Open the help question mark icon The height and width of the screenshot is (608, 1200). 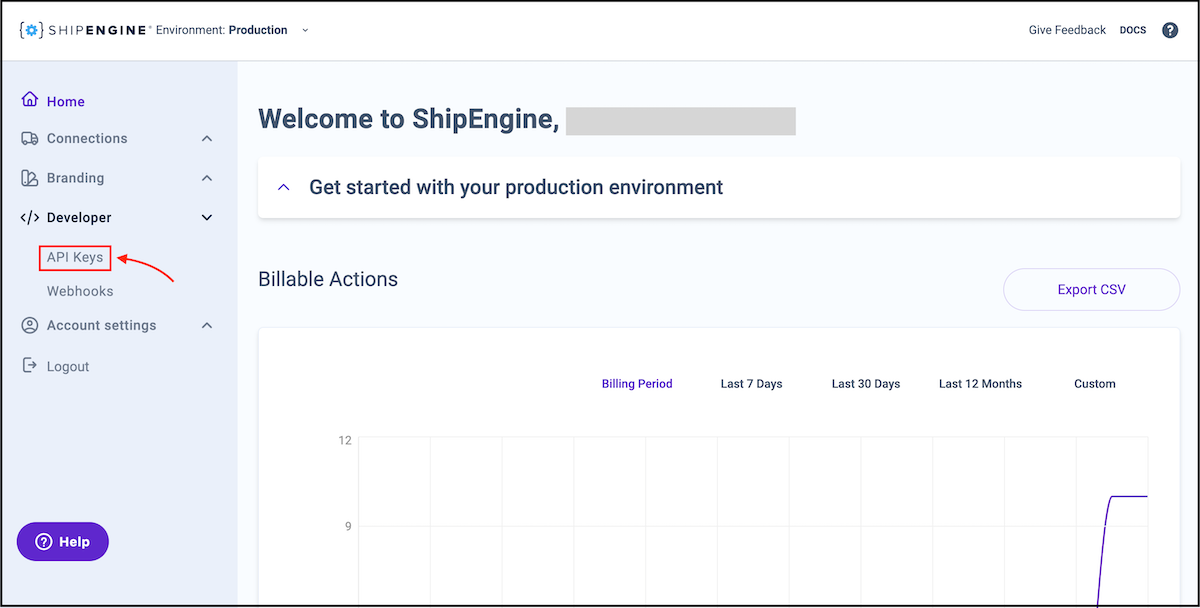pos(1170,30)
